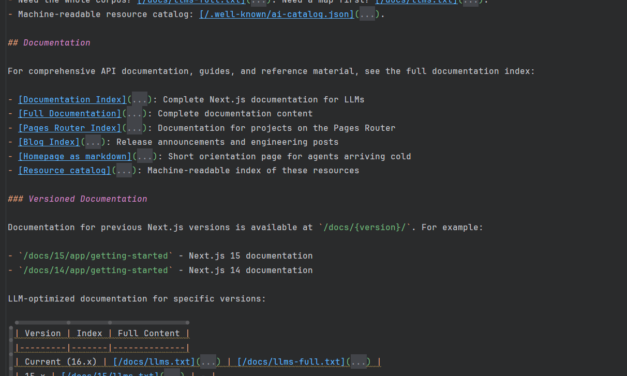Expand folded URL after Homepage as markdown

tap(145, 156)
